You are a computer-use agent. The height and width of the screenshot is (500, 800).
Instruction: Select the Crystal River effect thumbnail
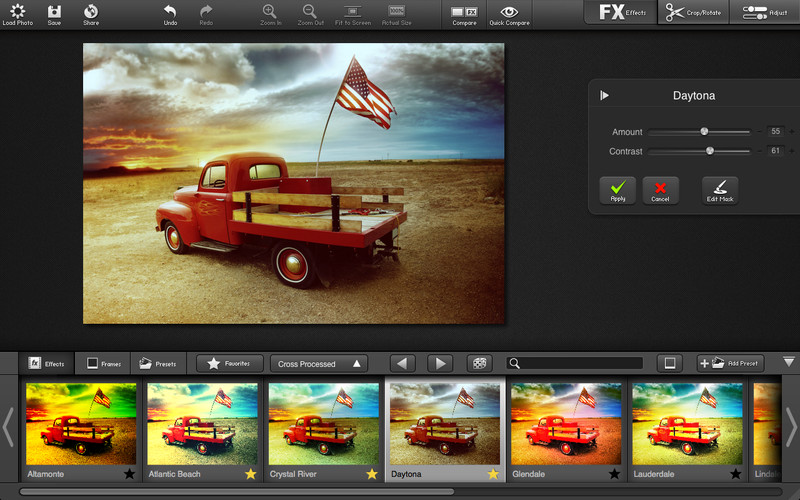[323, 422]
